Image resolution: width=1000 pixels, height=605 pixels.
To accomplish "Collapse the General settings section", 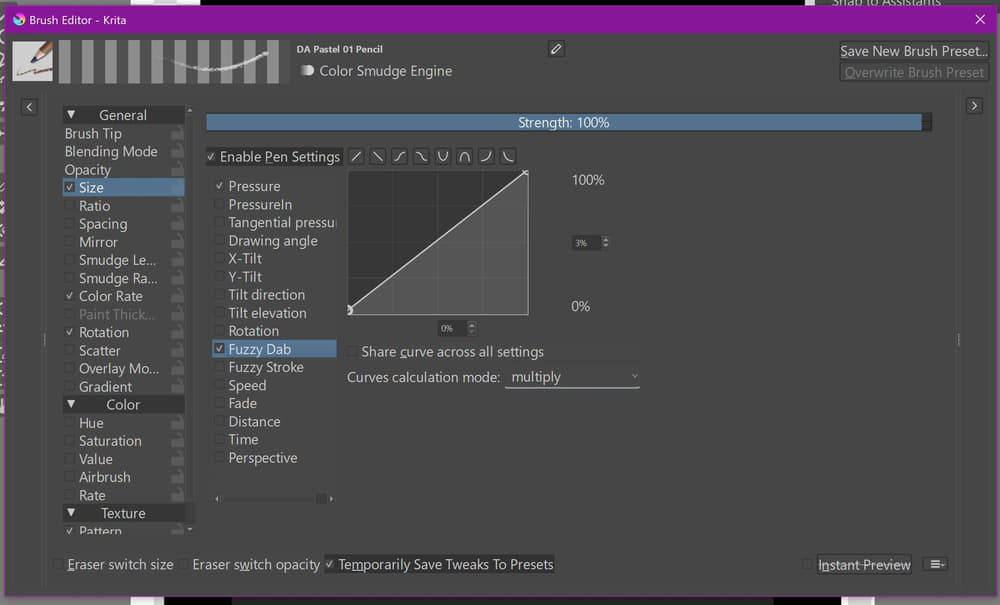I will point(71,115).
